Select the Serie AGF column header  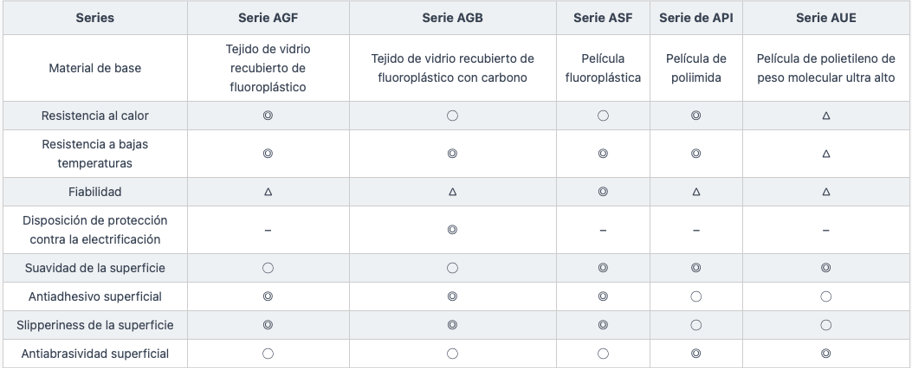268,18
